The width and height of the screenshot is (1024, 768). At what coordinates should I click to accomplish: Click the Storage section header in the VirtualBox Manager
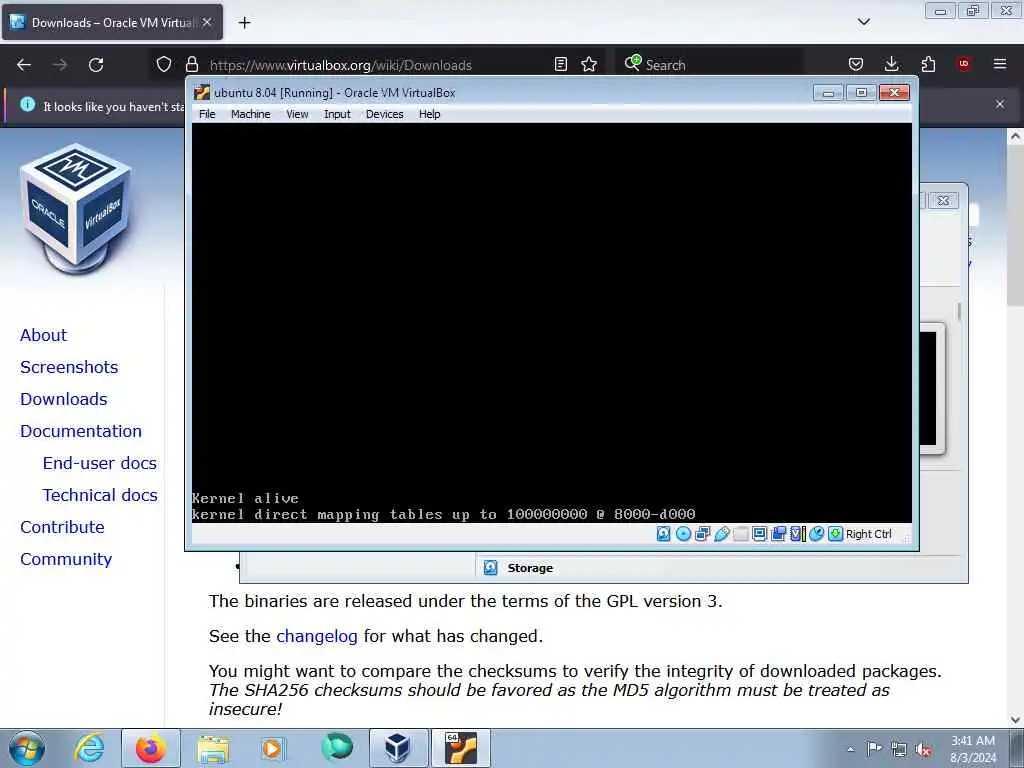coord(530,568)
